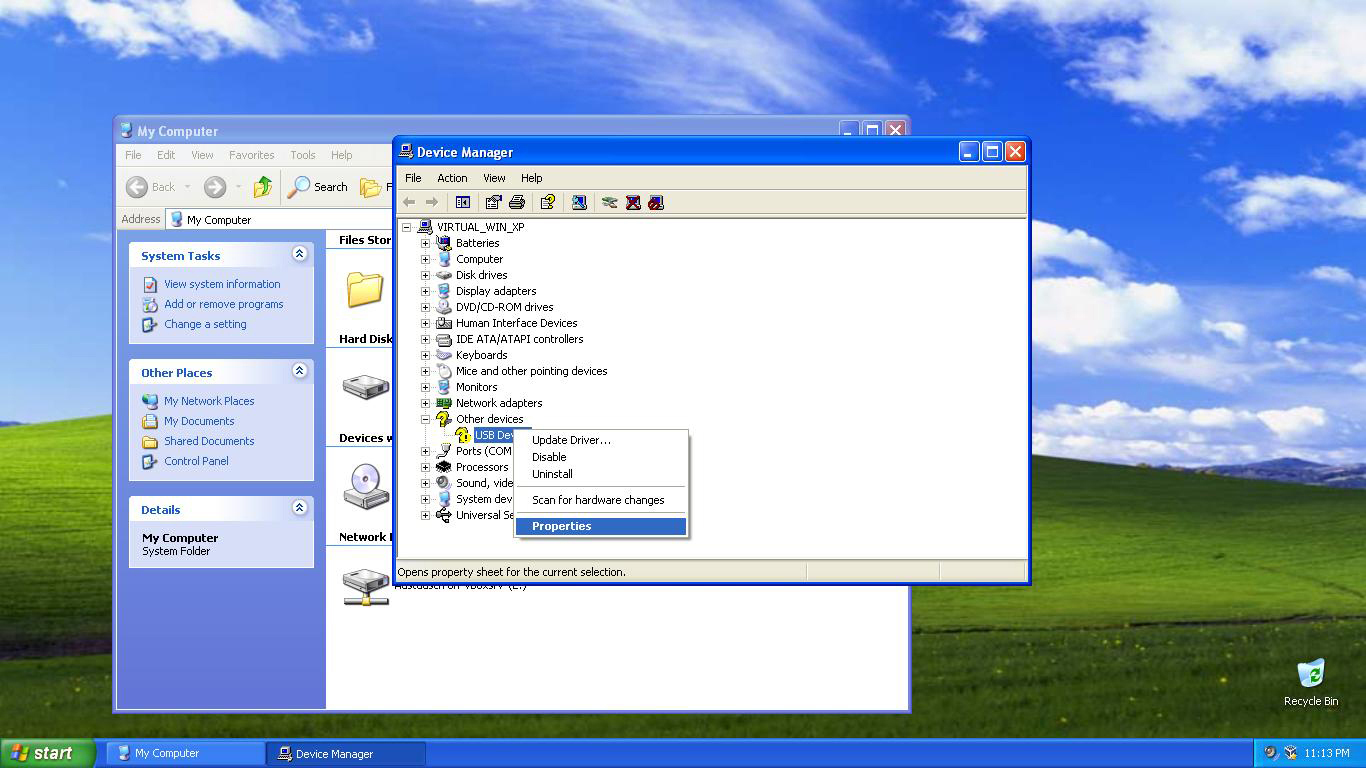Open the Help menu in Device Manager

(531, 178)
